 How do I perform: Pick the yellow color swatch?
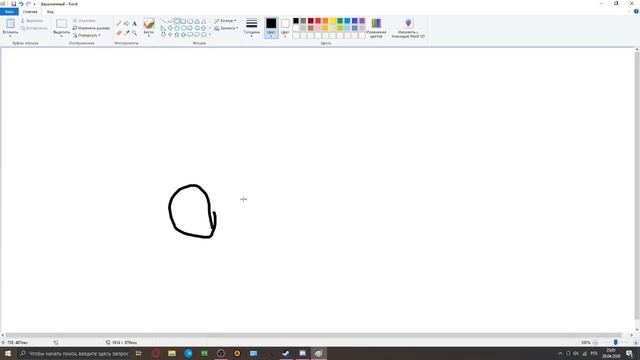point(333,21)
